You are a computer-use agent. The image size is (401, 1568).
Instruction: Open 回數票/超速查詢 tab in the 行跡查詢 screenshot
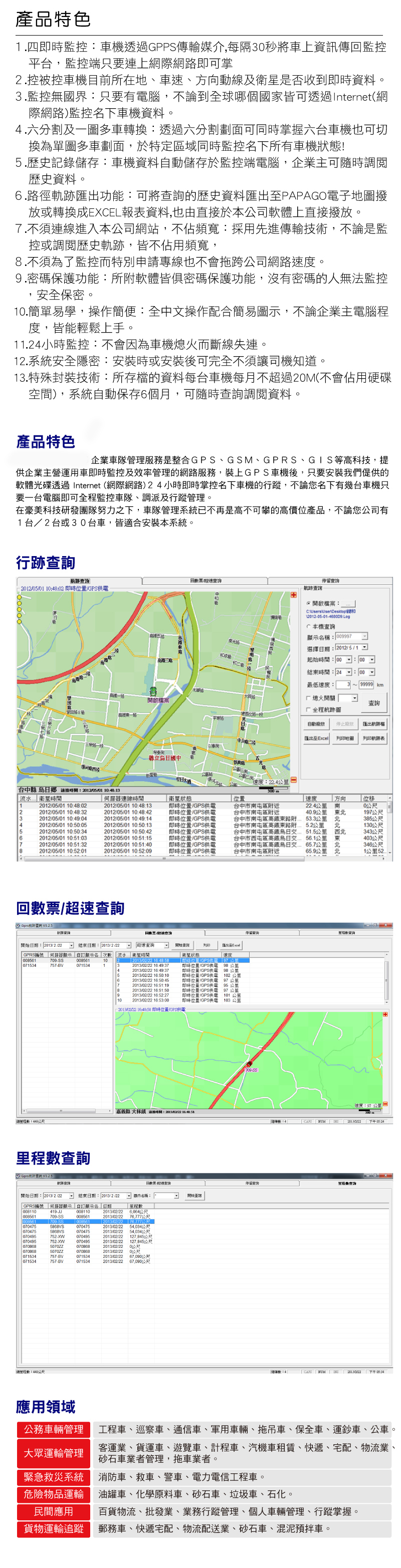coord(206,581)
